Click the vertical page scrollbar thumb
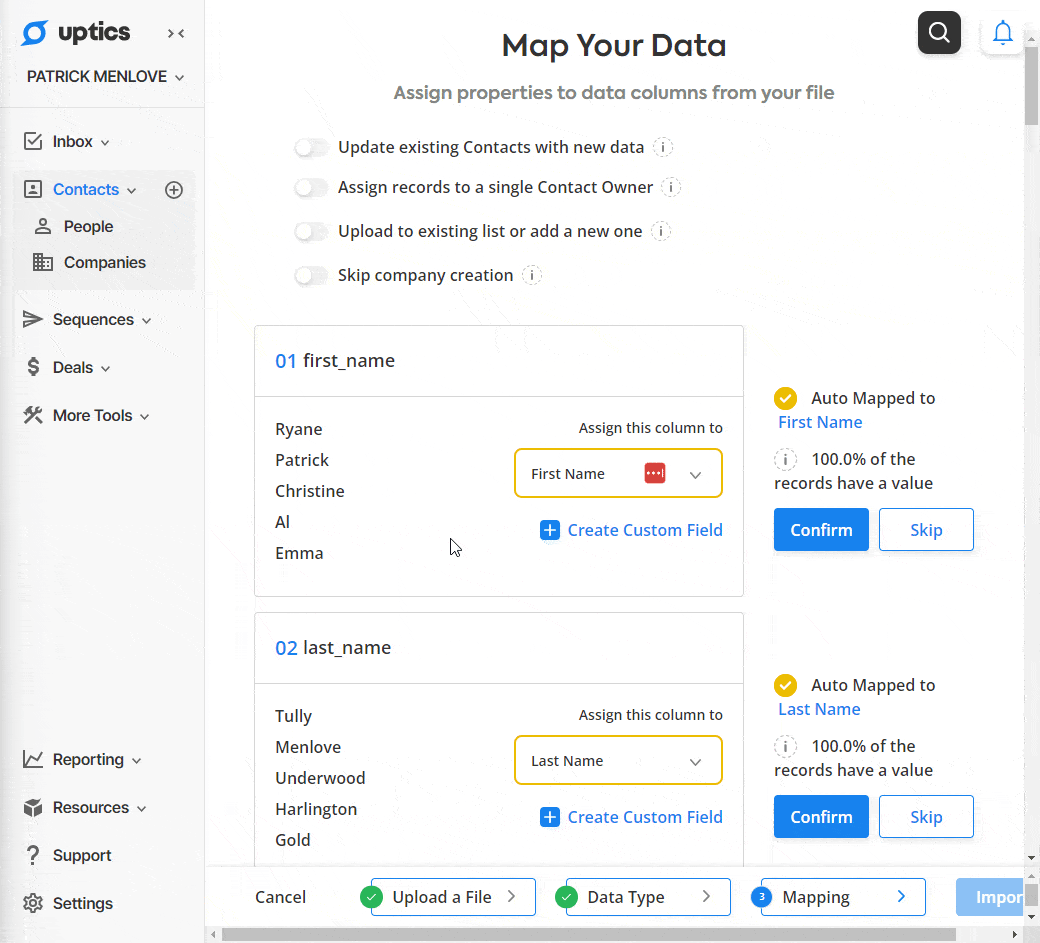Screen dimensions: 1040x943 coord(1031,85)
